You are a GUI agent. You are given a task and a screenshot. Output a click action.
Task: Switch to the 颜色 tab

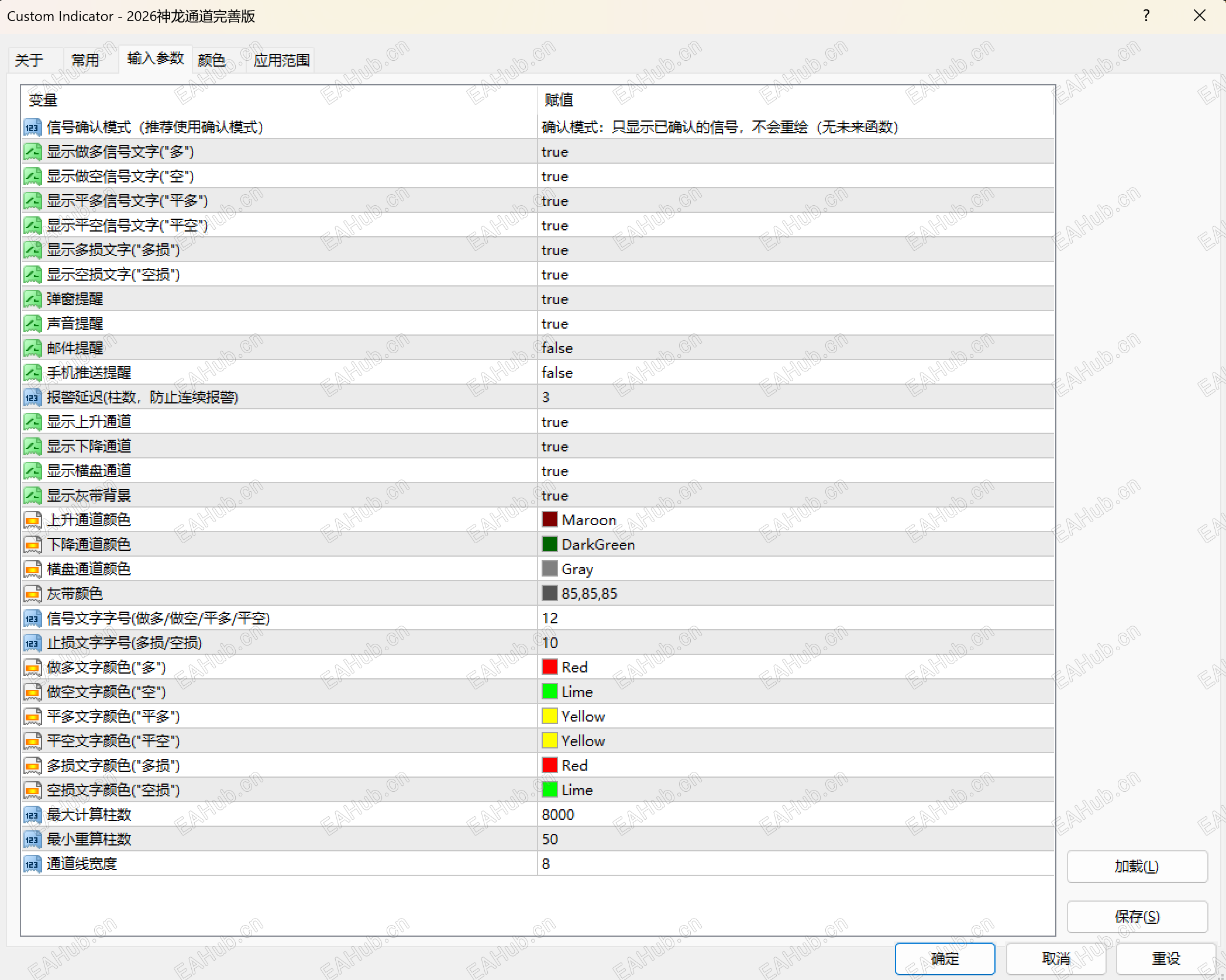(x=211, y=60)
